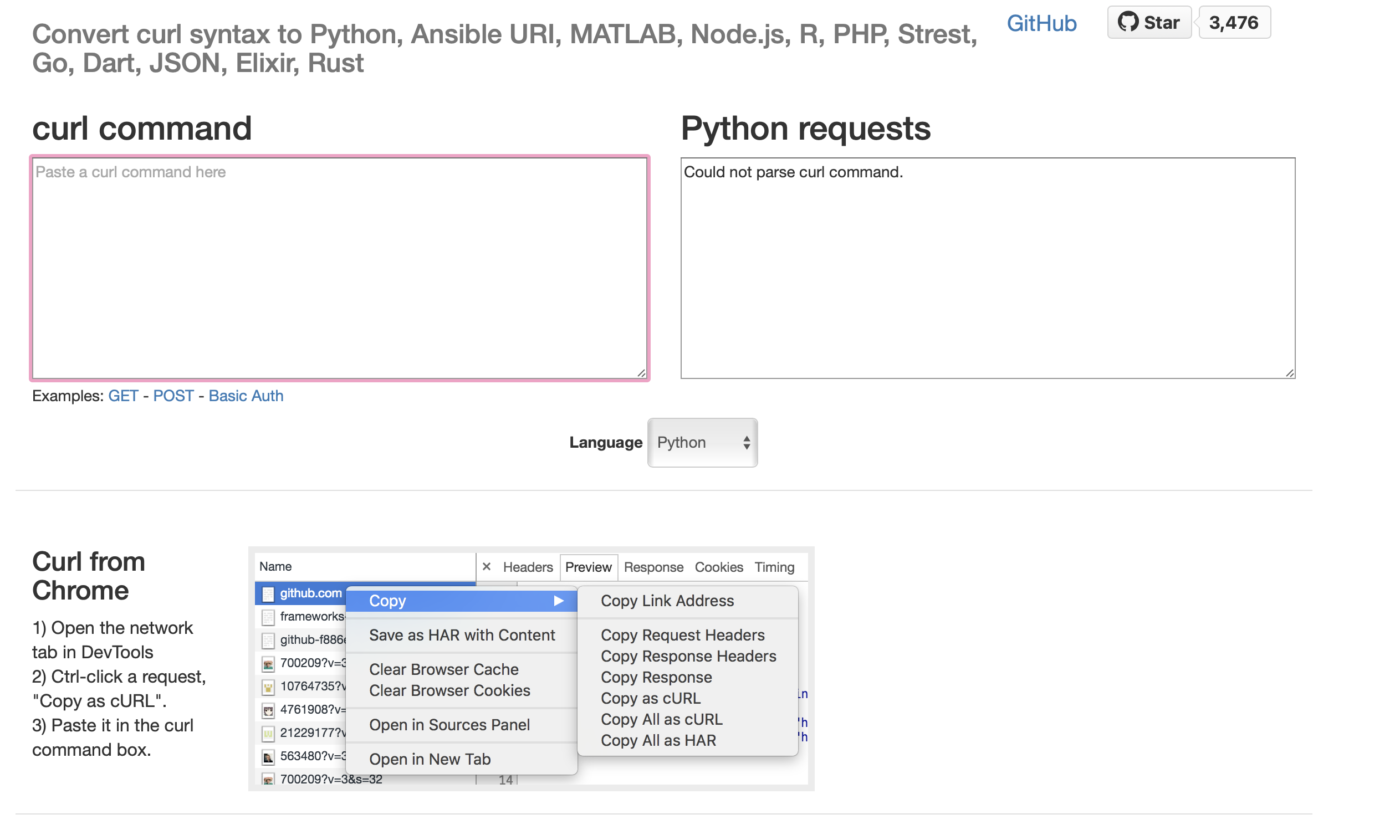Click the Chrome DevTools screenshot image
The height and width of the screenshot is (840, 1400).
(x=531, y=668)
